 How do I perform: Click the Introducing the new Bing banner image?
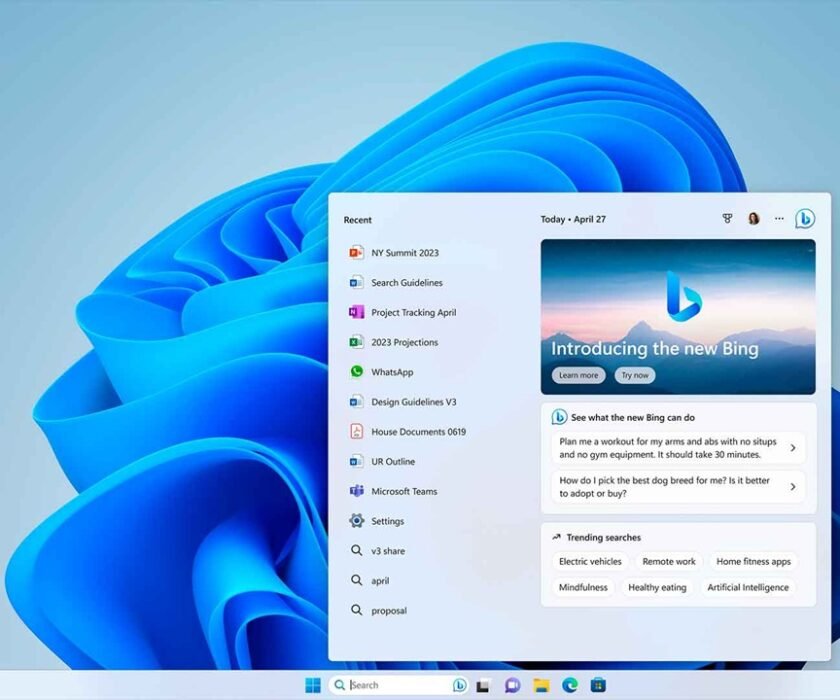[x=678, y=317]
